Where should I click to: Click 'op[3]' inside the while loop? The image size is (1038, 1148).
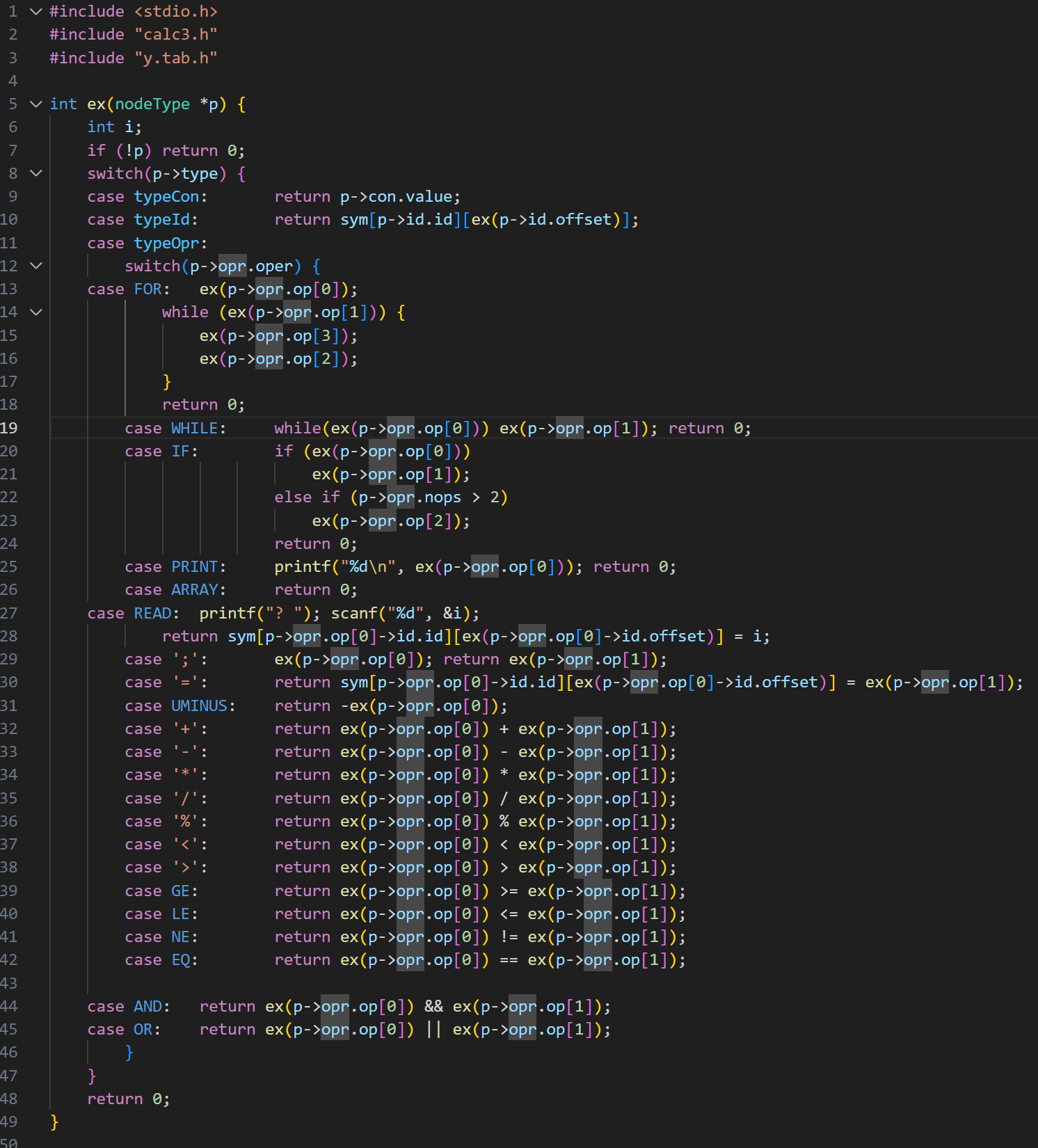(x=317, y=335)
